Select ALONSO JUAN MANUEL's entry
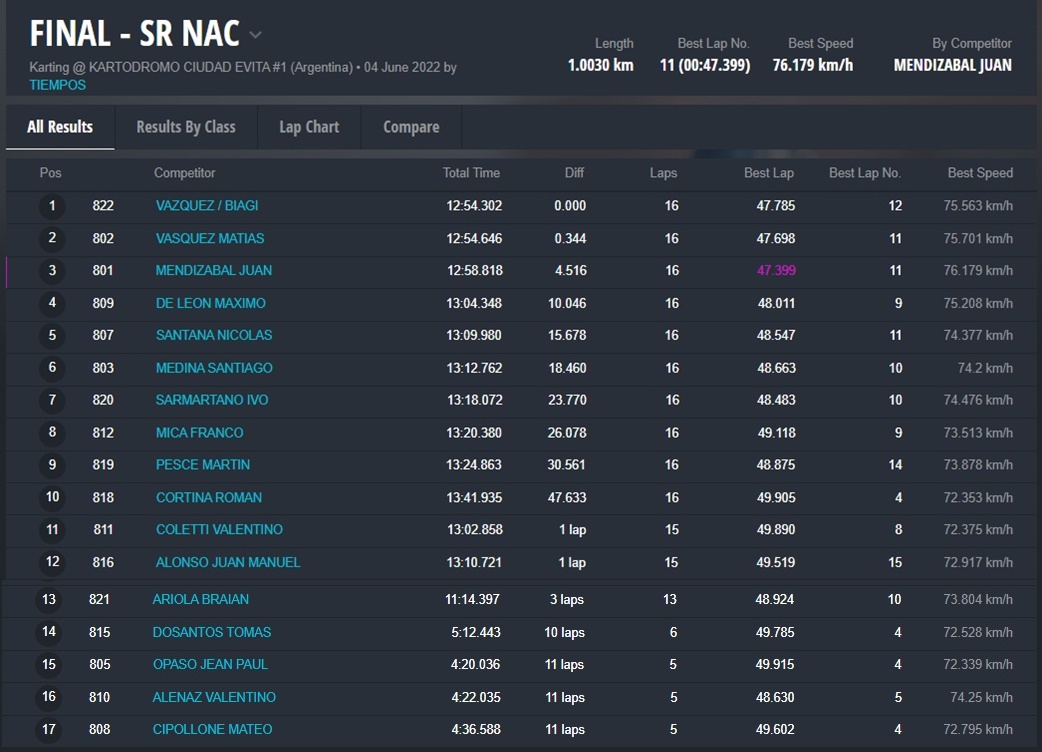 (228, 563)
